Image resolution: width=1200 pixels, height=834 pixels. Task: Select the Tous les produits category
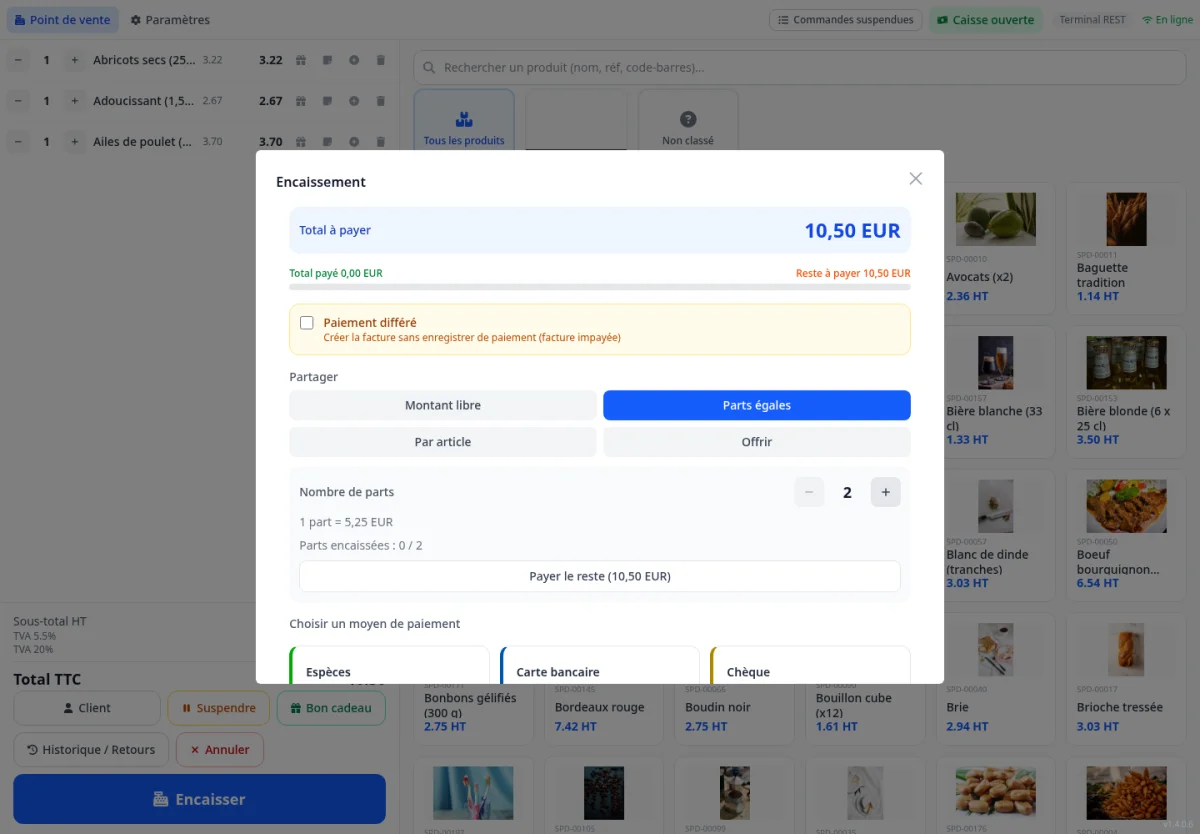(x=464, y=120)
